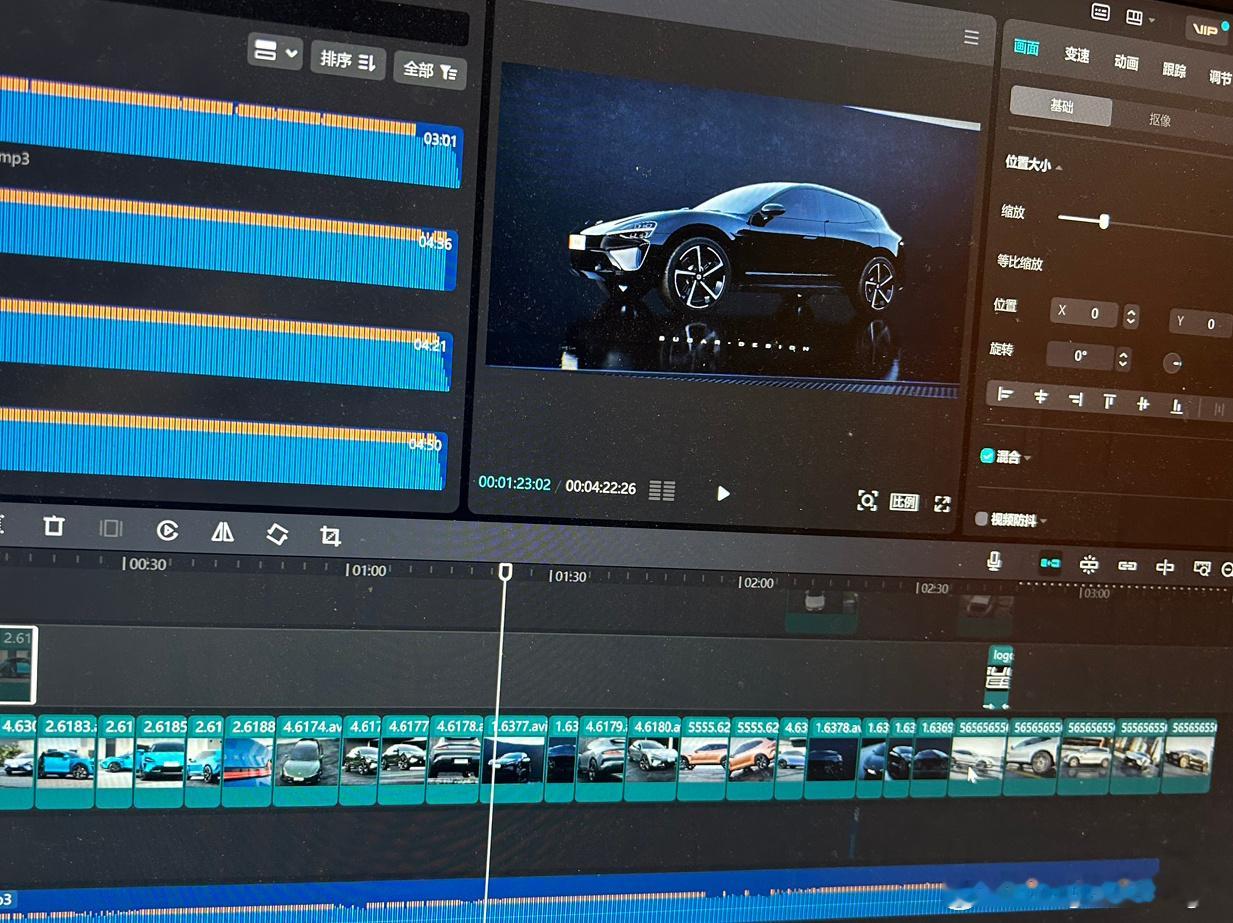The image size is (1233, 923).
Task: Open the 排序 sort dropdown
Action: 348,60
